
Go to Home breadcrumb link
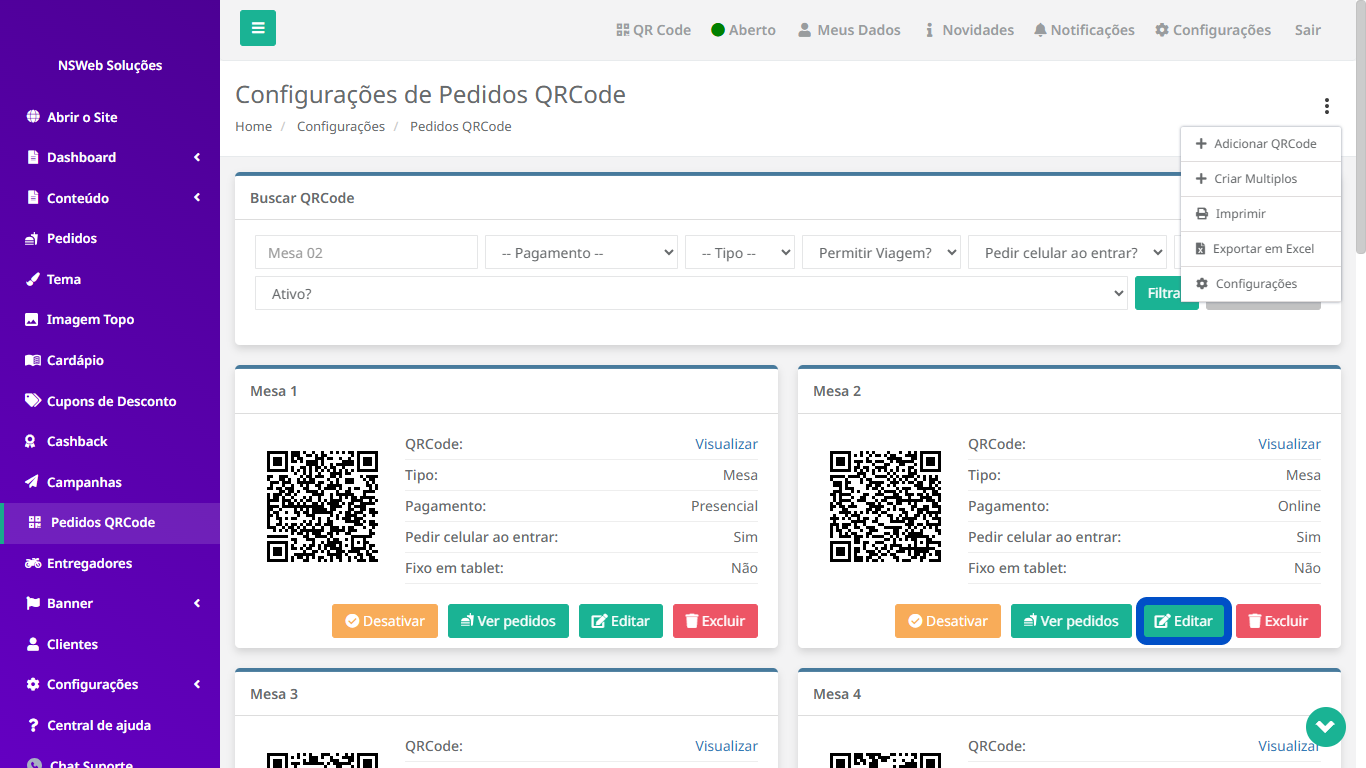(x=253, y=126)
